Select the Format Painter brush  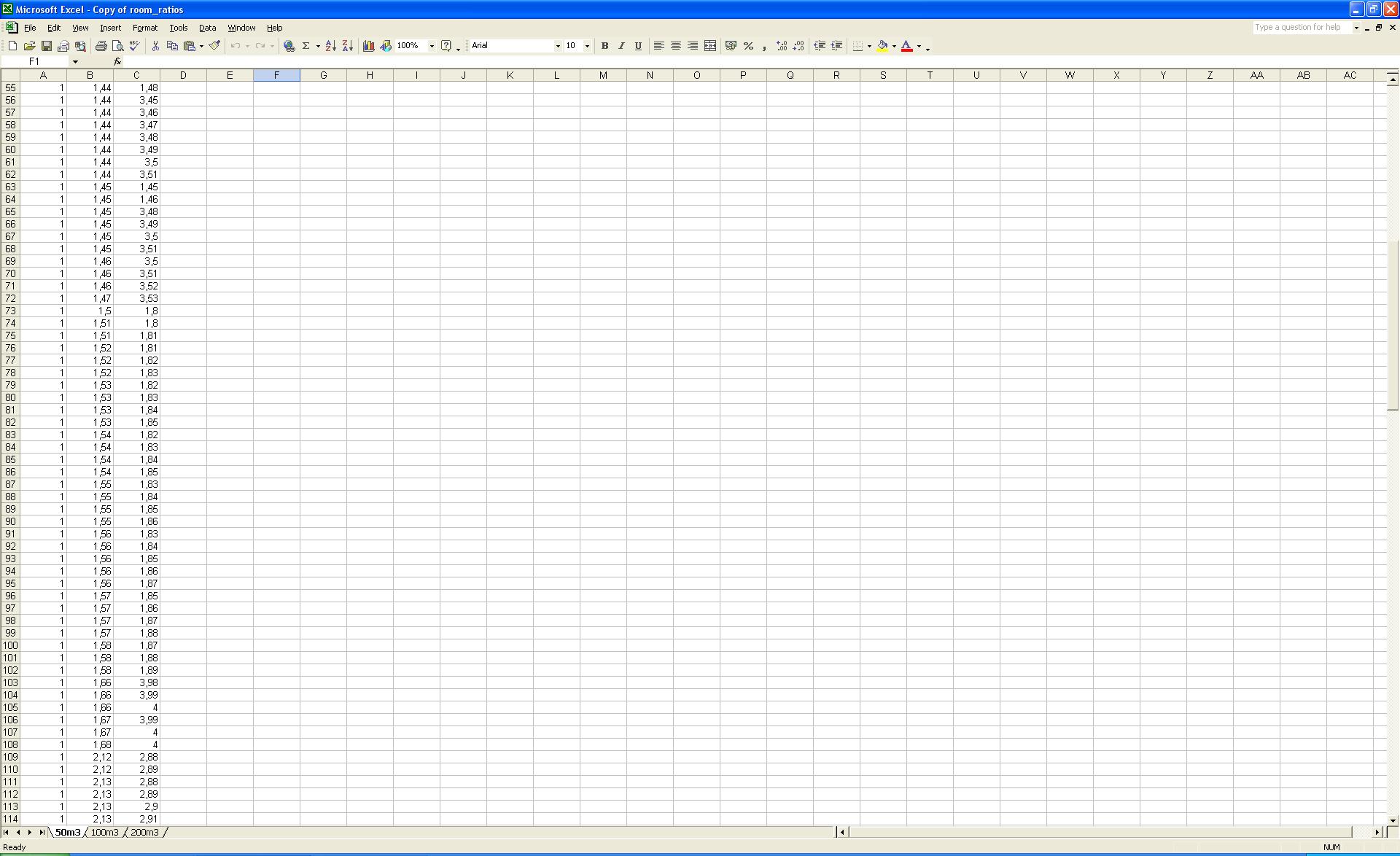(x=214, y=46)
